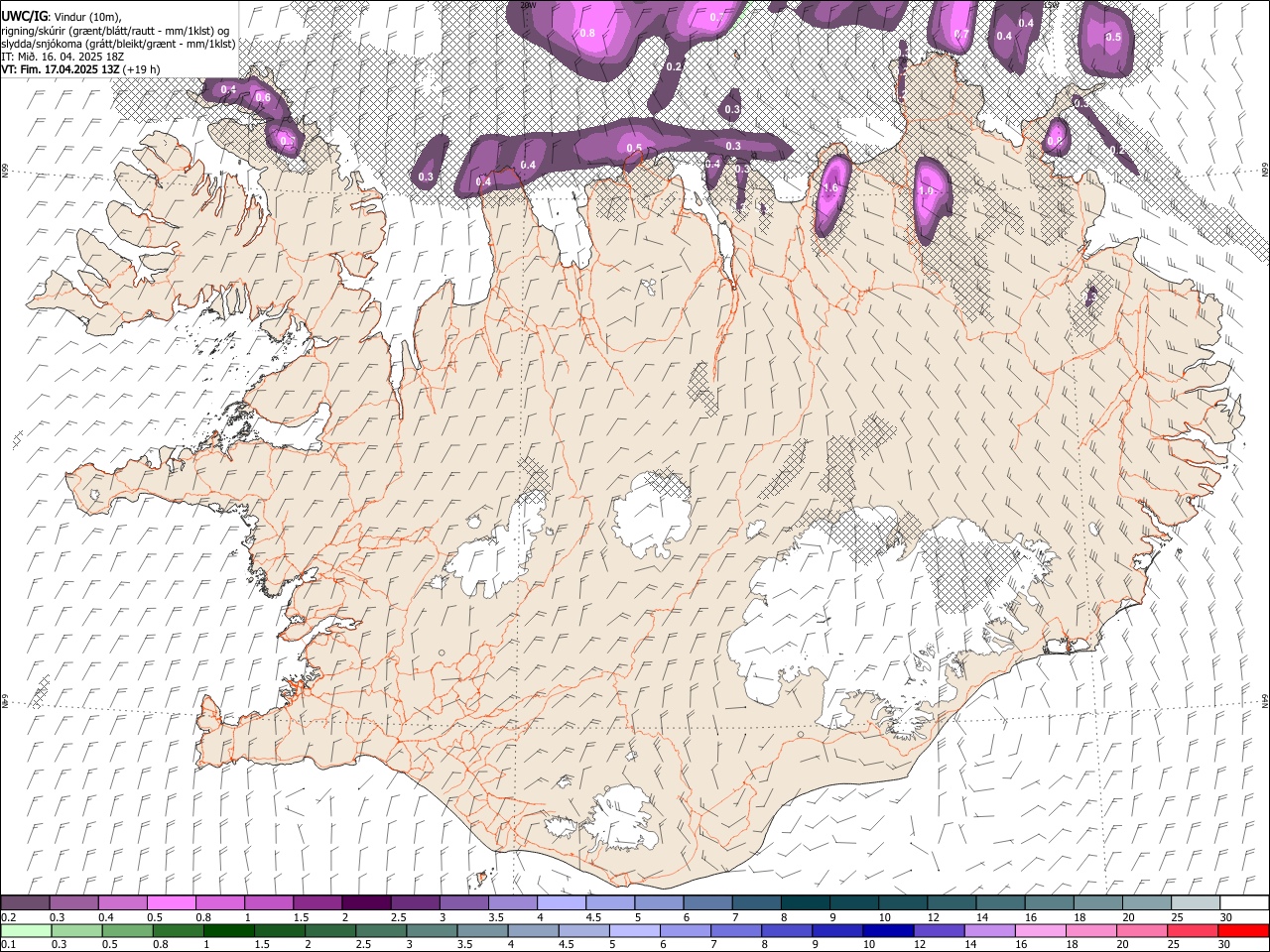The height and width of the screenshot is (952, 1270).
Task: Click the light pink swatch labeled 16 in the lower legend
Action: point(1040,930)
